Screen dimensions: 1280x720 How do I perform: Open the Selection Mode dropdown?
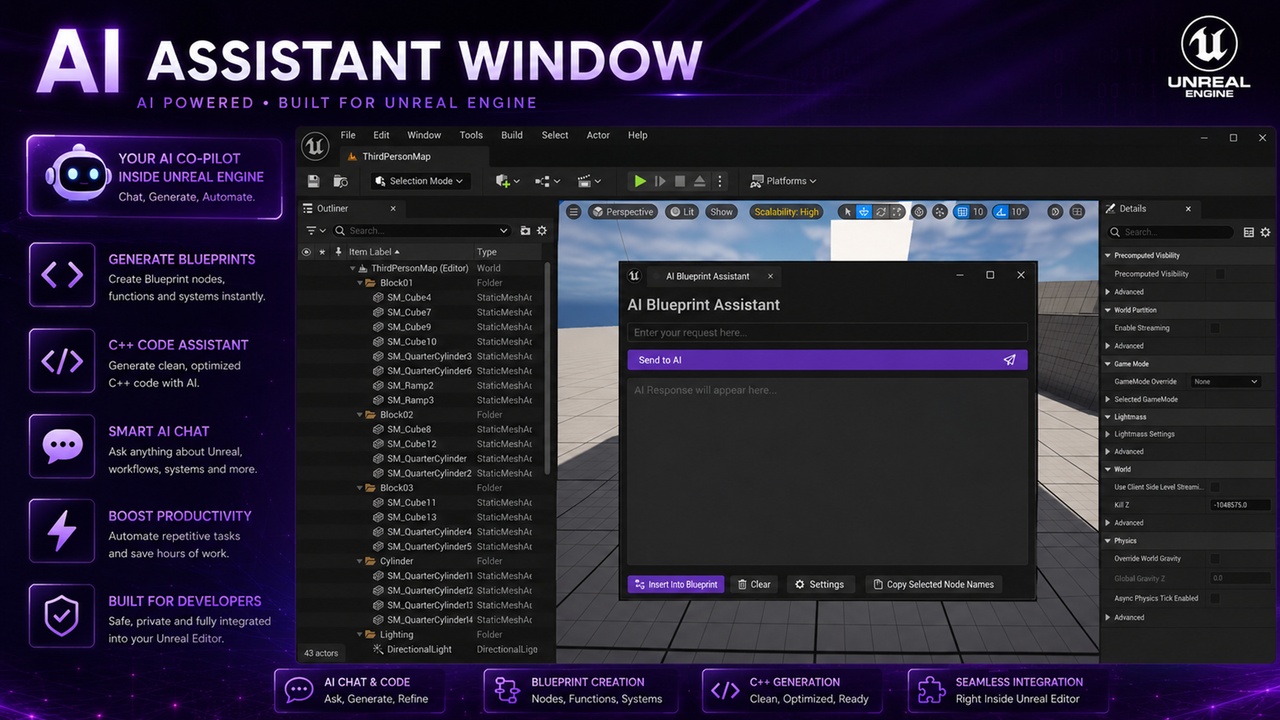point(419,181)
